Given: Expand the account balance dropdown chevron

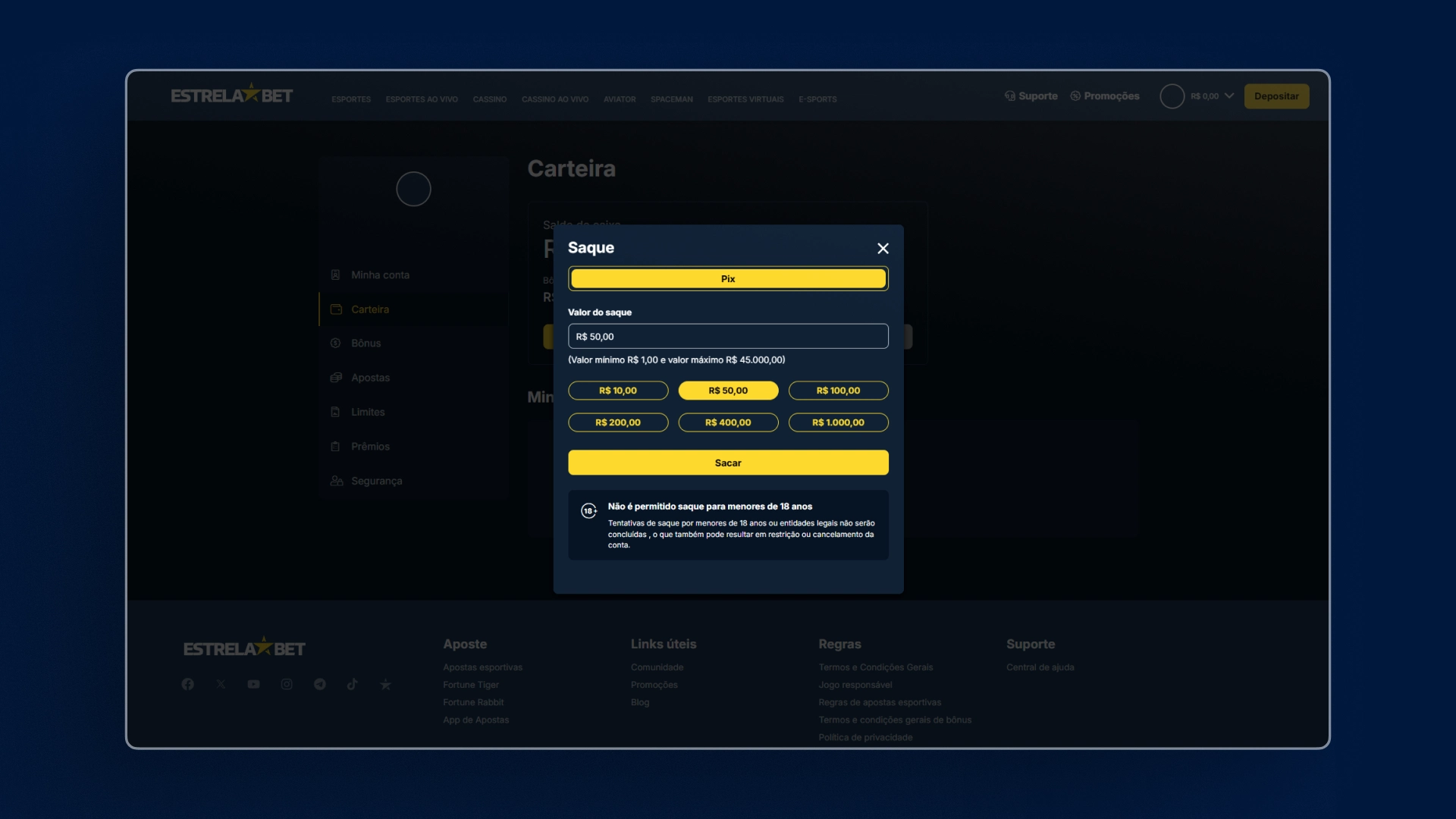Looking at the screenshot, I should click(x=1229, y=96).
